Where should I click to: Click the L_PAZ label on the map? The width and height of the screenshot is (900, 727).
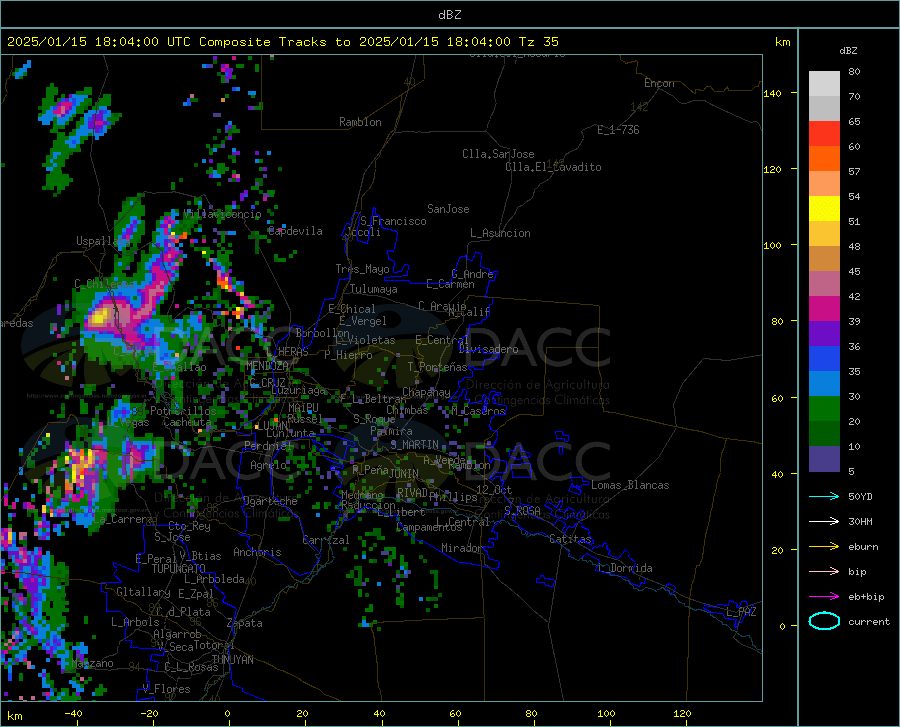tap(741, 612)
